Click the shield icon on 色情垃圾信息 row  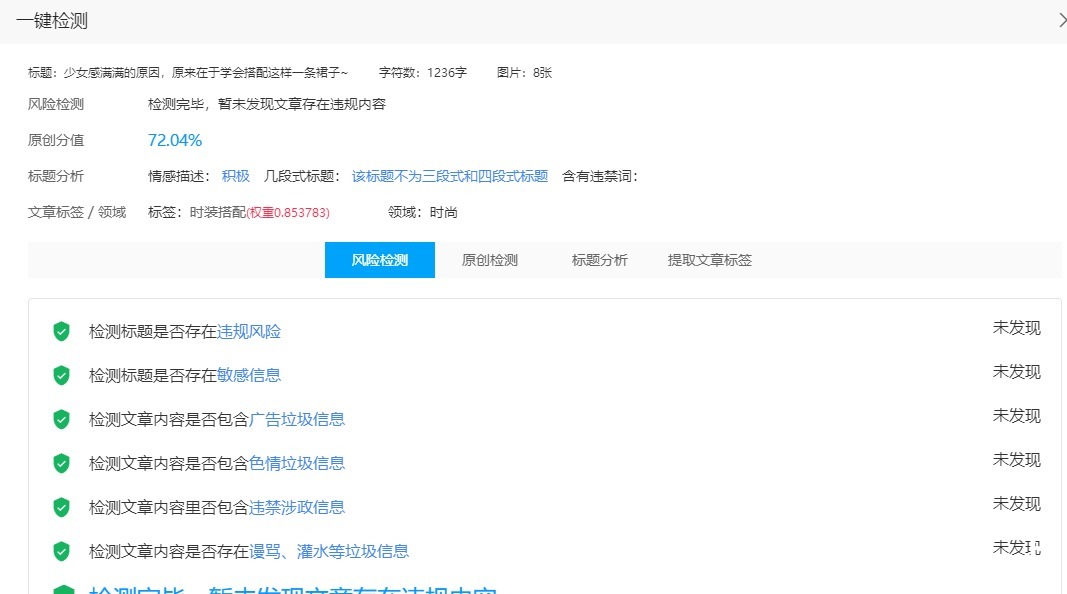click(61, 463)
